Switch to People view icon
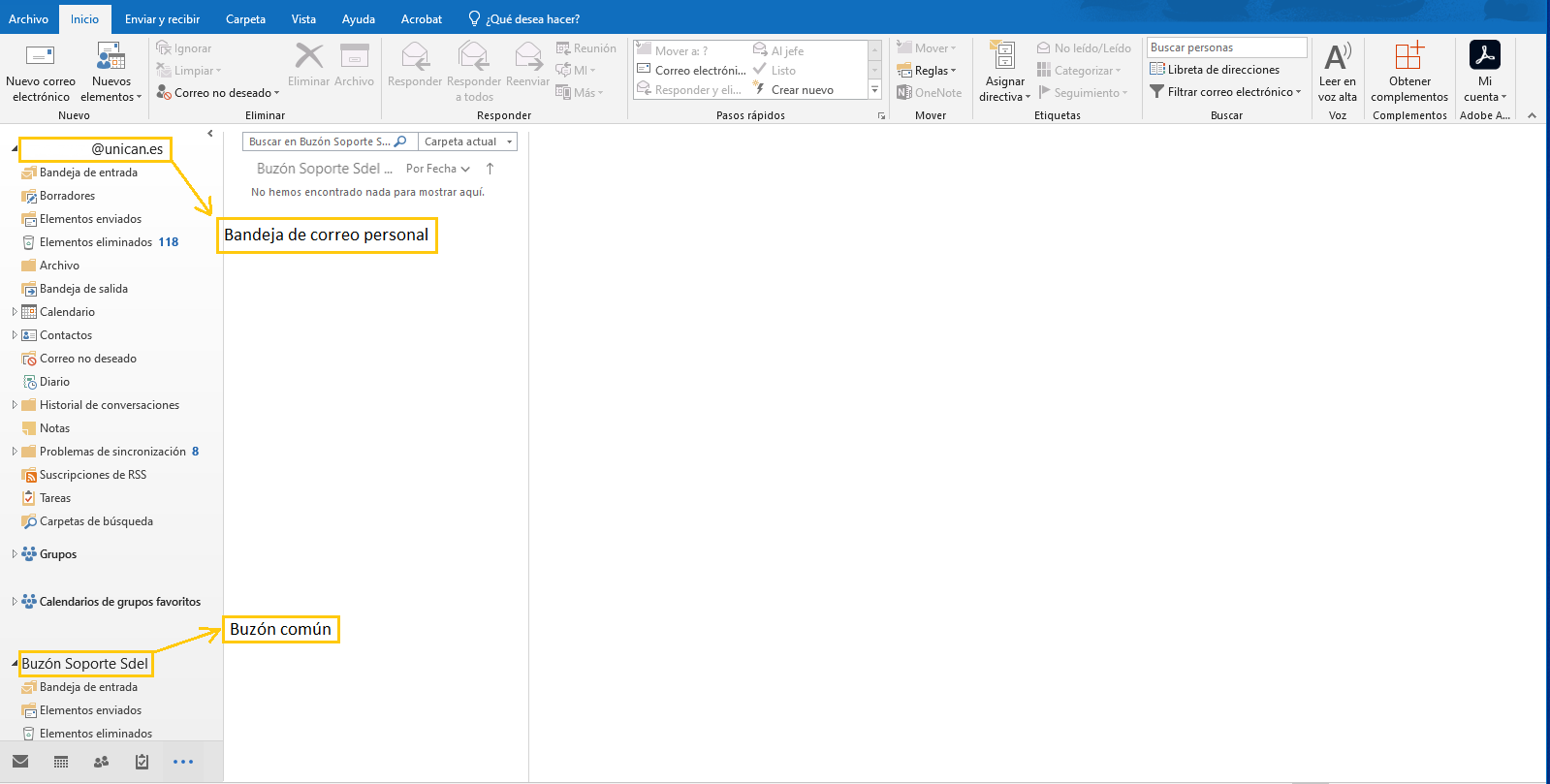Image resolution: width=1550 pixels, height=784 pixels. pos(101,762)
